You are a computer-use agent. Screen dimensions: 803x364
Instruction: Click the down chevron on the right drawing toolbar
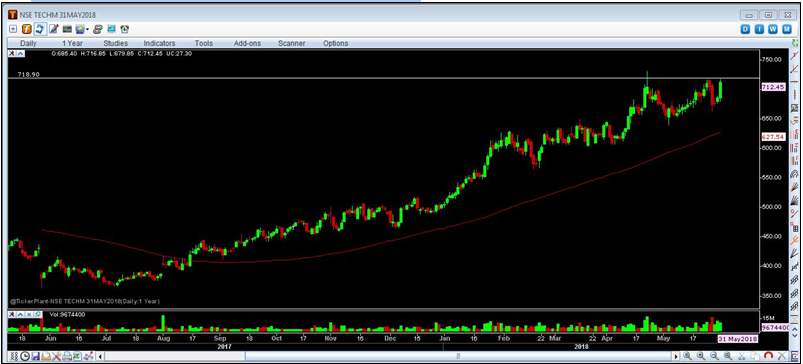pyautogui.click(x=795, y=335)
